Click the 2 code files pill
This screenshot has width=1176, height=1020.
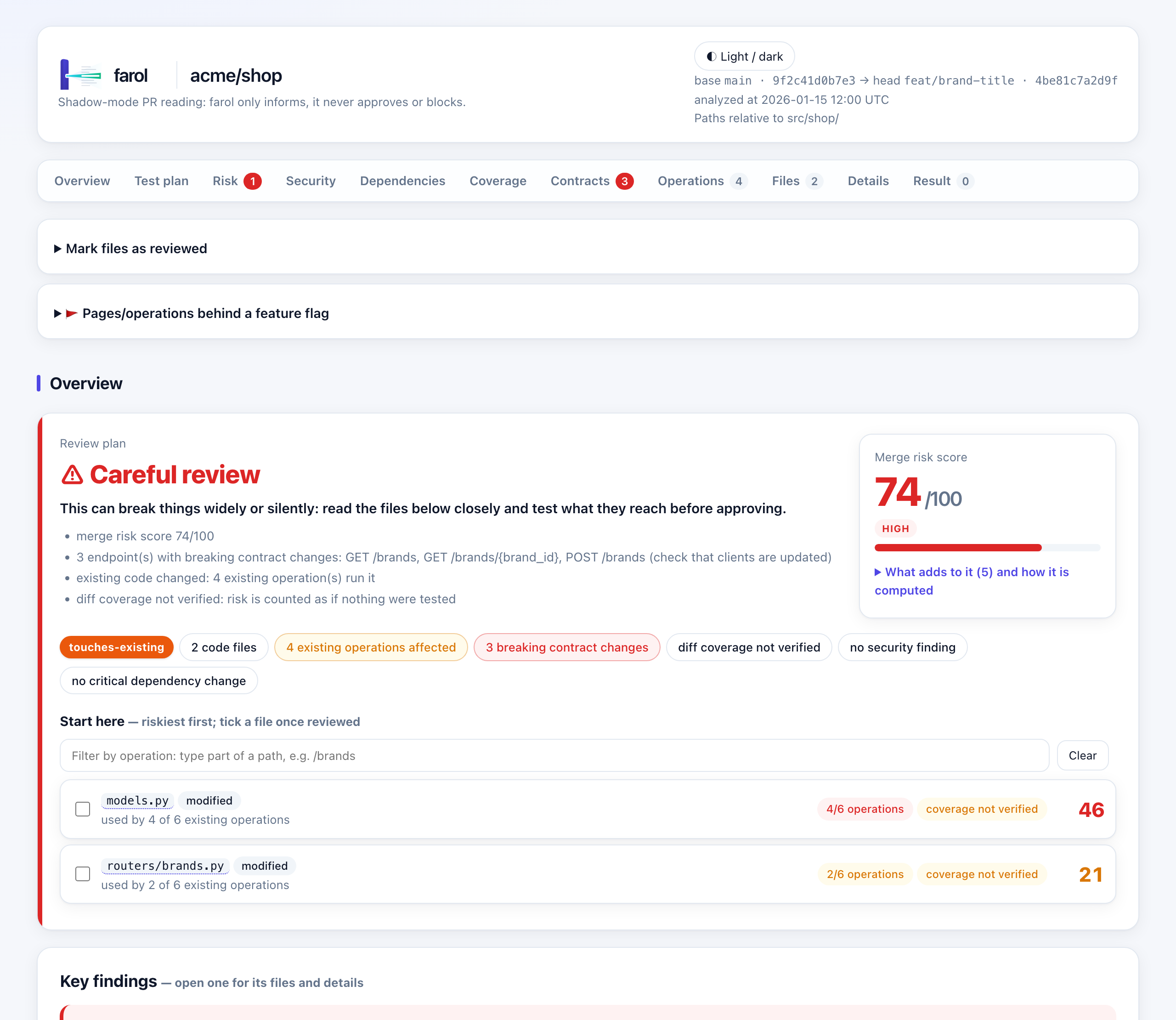[224, 647]
